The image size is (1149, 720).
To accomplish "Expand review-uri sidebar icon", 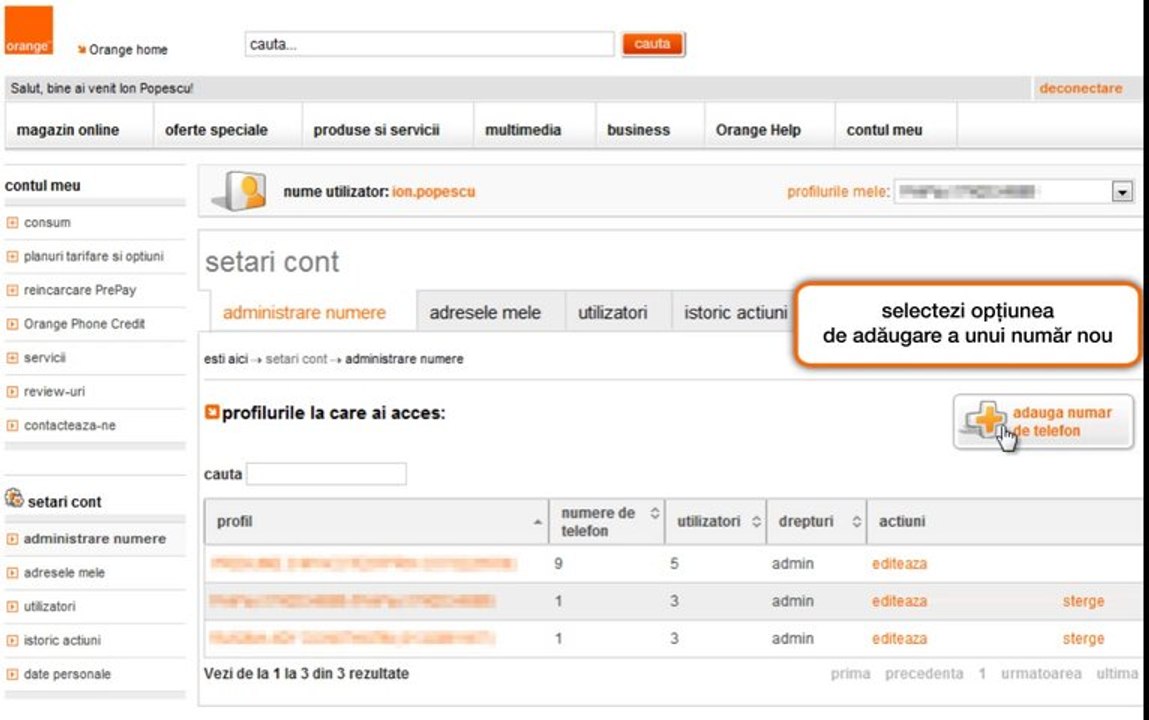I will click(x=12, y=392).
